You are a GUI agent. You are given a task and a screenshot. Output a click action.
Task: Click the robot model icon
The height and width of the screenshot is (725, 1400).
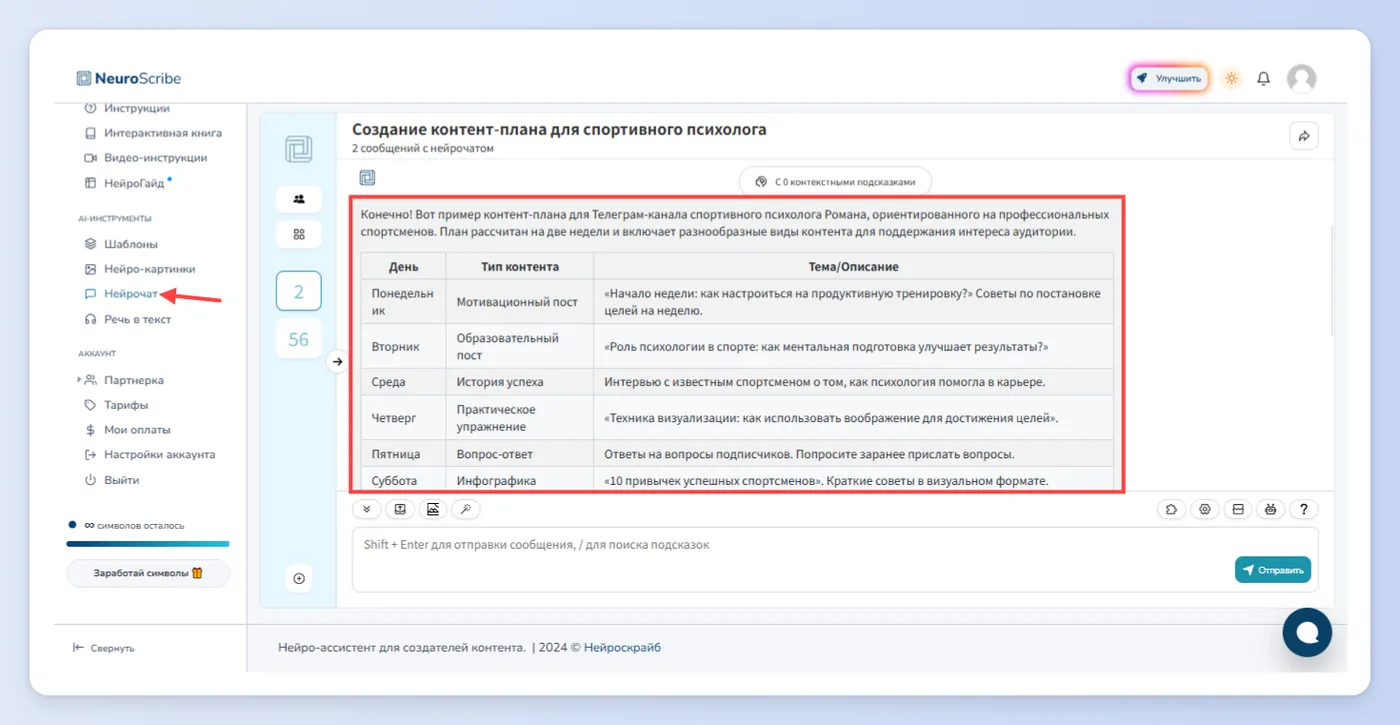[1270, 509]
